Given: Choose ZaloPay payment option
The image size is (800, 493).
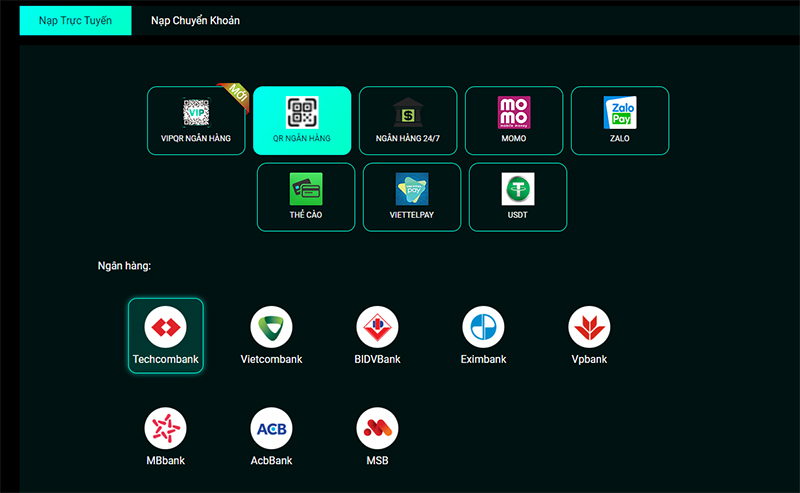Looking at the screenshot, I should (x=620, y=120).
